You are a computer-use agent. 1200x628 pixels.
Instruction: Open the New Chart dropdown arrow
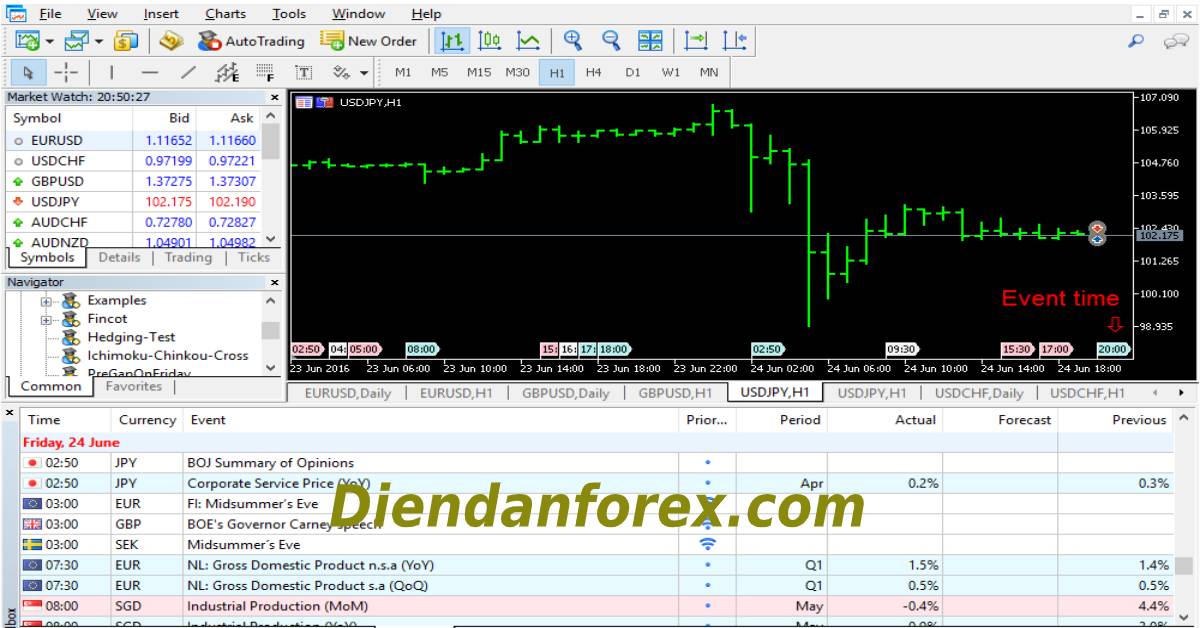tap(50, 41)
